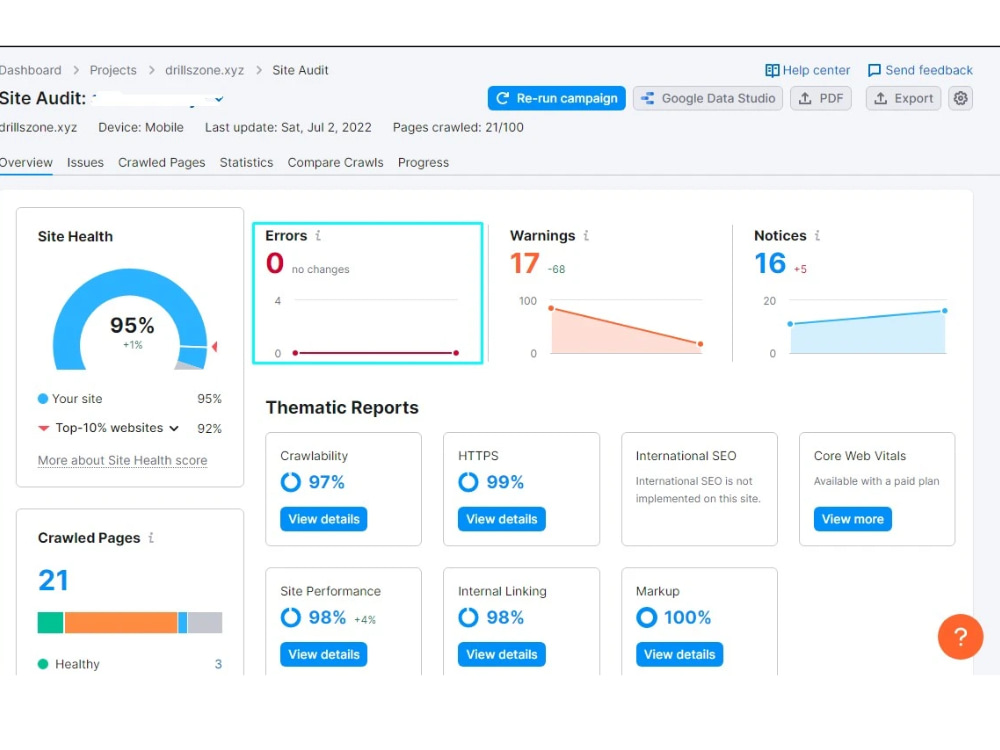
Task: Click the Errors count 0
Action: (x=275, y=263)
